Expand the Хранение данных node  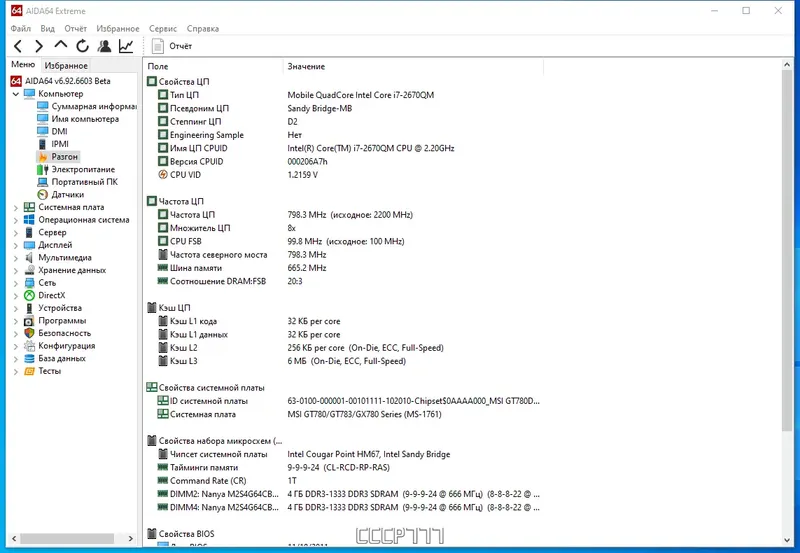coord(15,270)
